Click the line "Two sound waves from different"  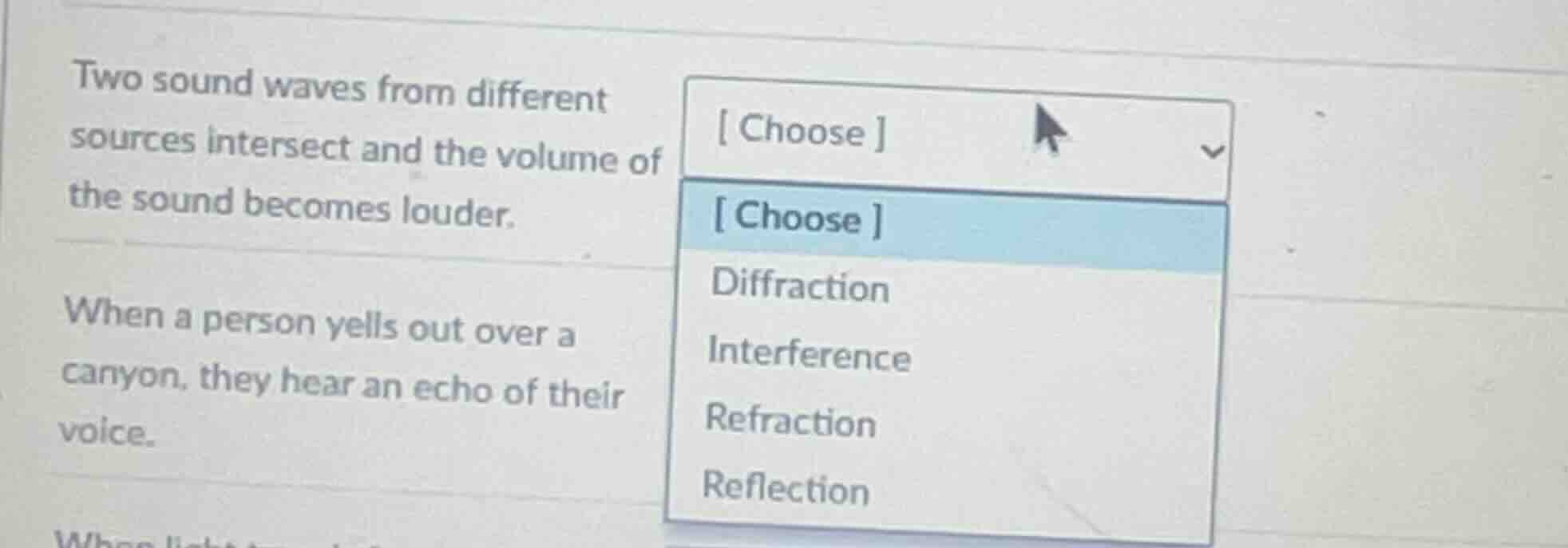click(x=340, y=88)
